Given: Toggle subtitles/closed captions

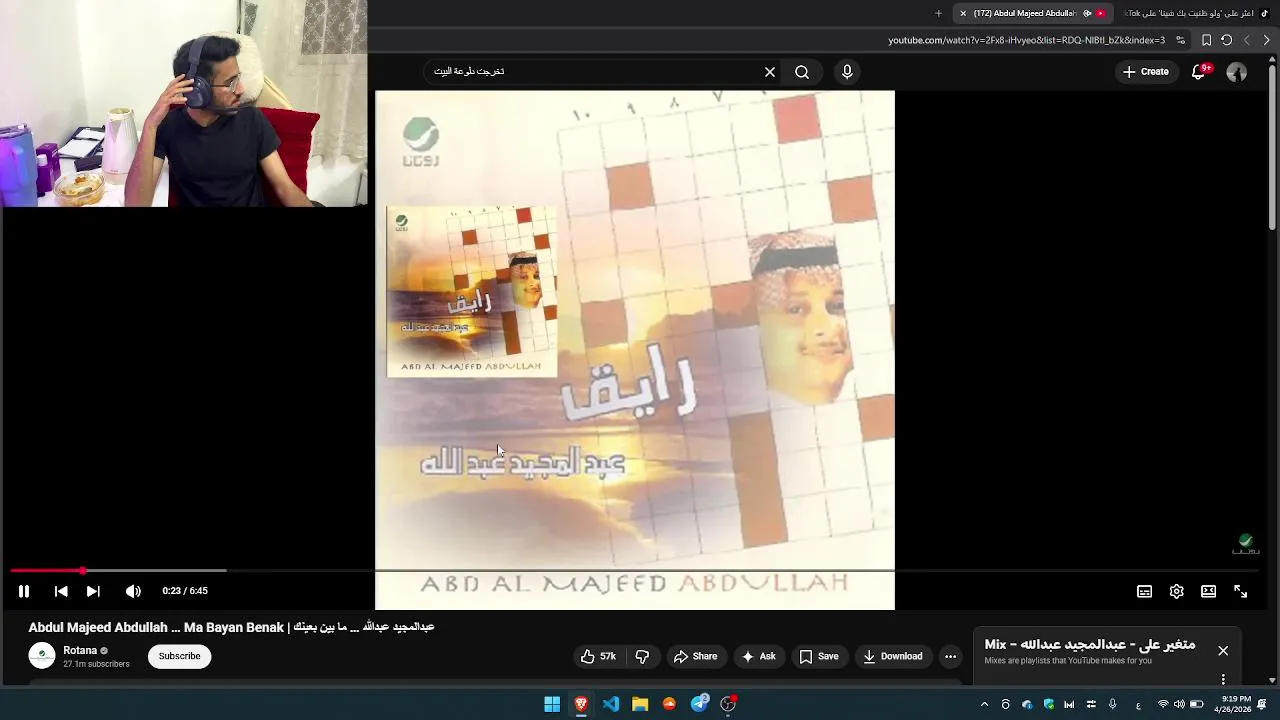Looking at the screenshot, I should pos(1144,591).
